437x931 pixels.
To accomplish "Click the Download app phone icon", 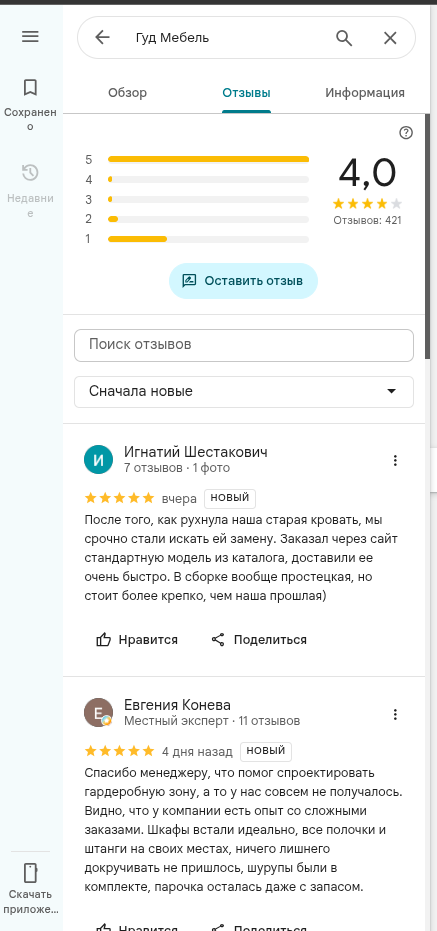I will (x=30, y=873).
